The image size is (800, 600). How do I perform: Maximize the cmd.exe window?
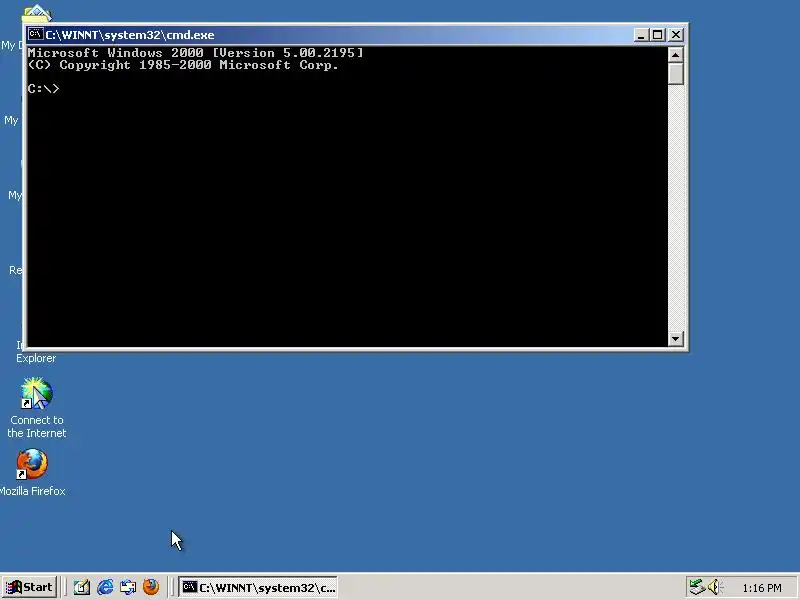(657, 35)
